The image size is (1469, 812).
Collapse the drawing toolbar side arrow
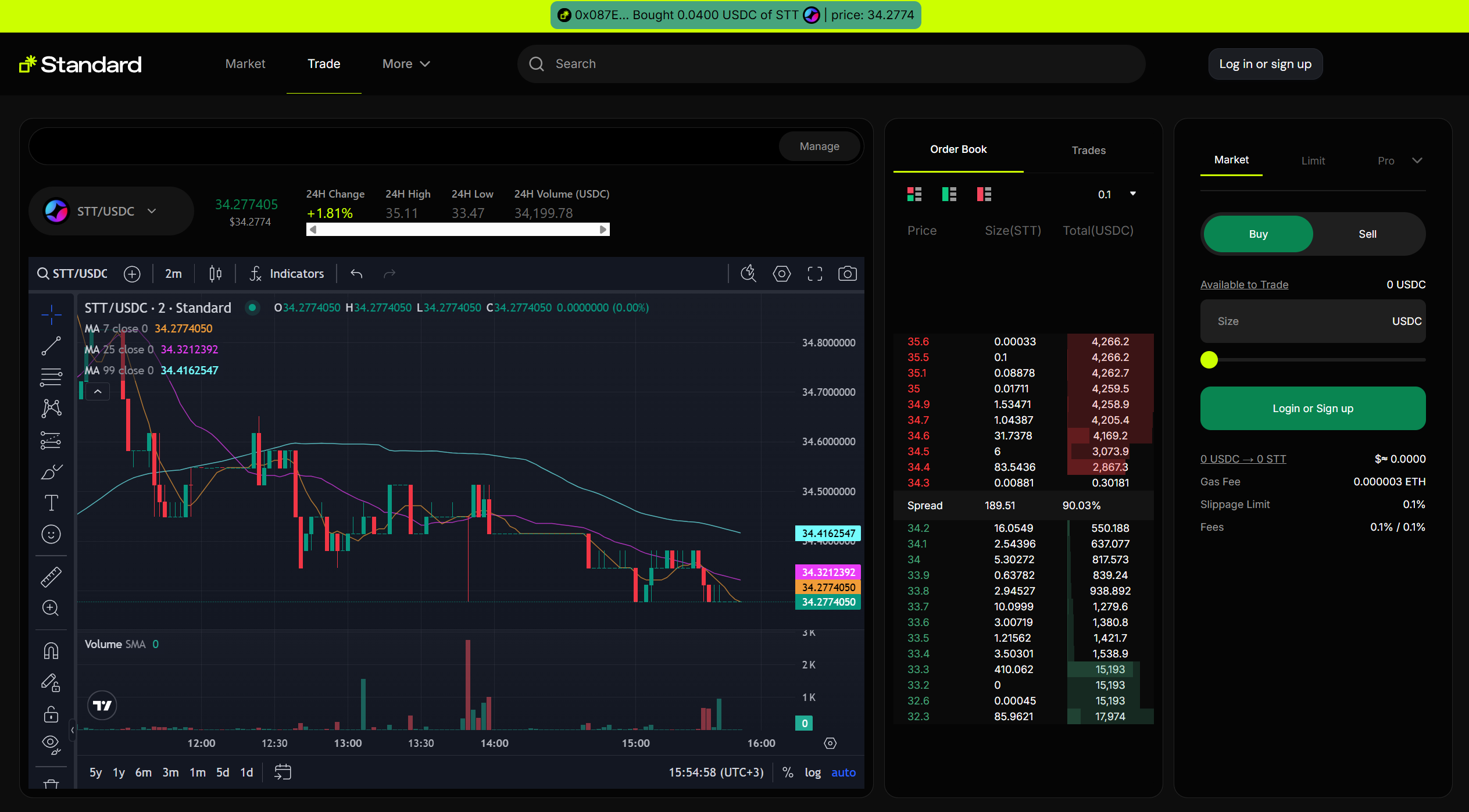72,730
